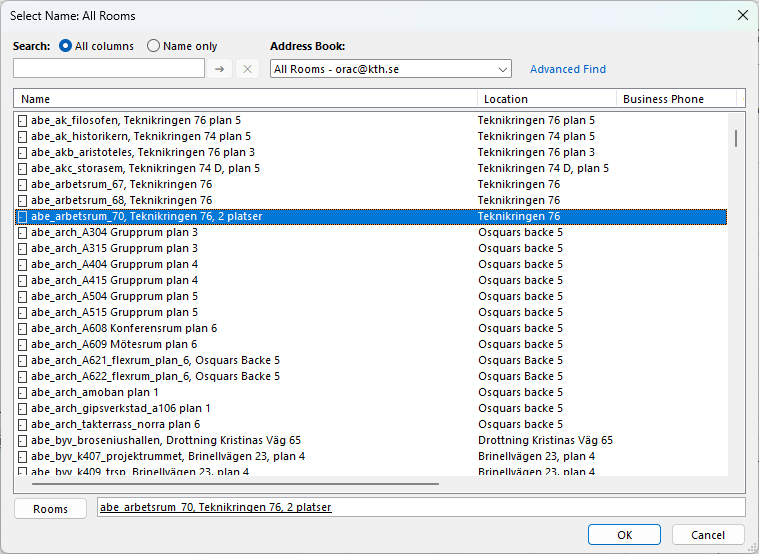759x554 pixels.
Task: Click room icon beside abe_arch_A315 Grupprum
Action: pos(22,248)
